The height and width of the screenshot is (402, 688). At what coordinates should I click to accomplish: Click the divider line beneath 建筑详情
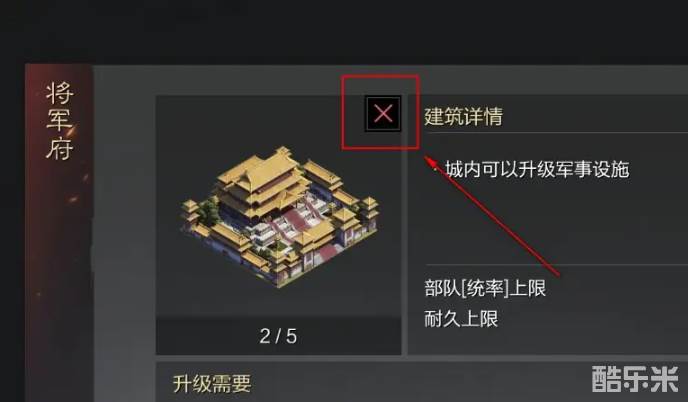click(556, 132)
